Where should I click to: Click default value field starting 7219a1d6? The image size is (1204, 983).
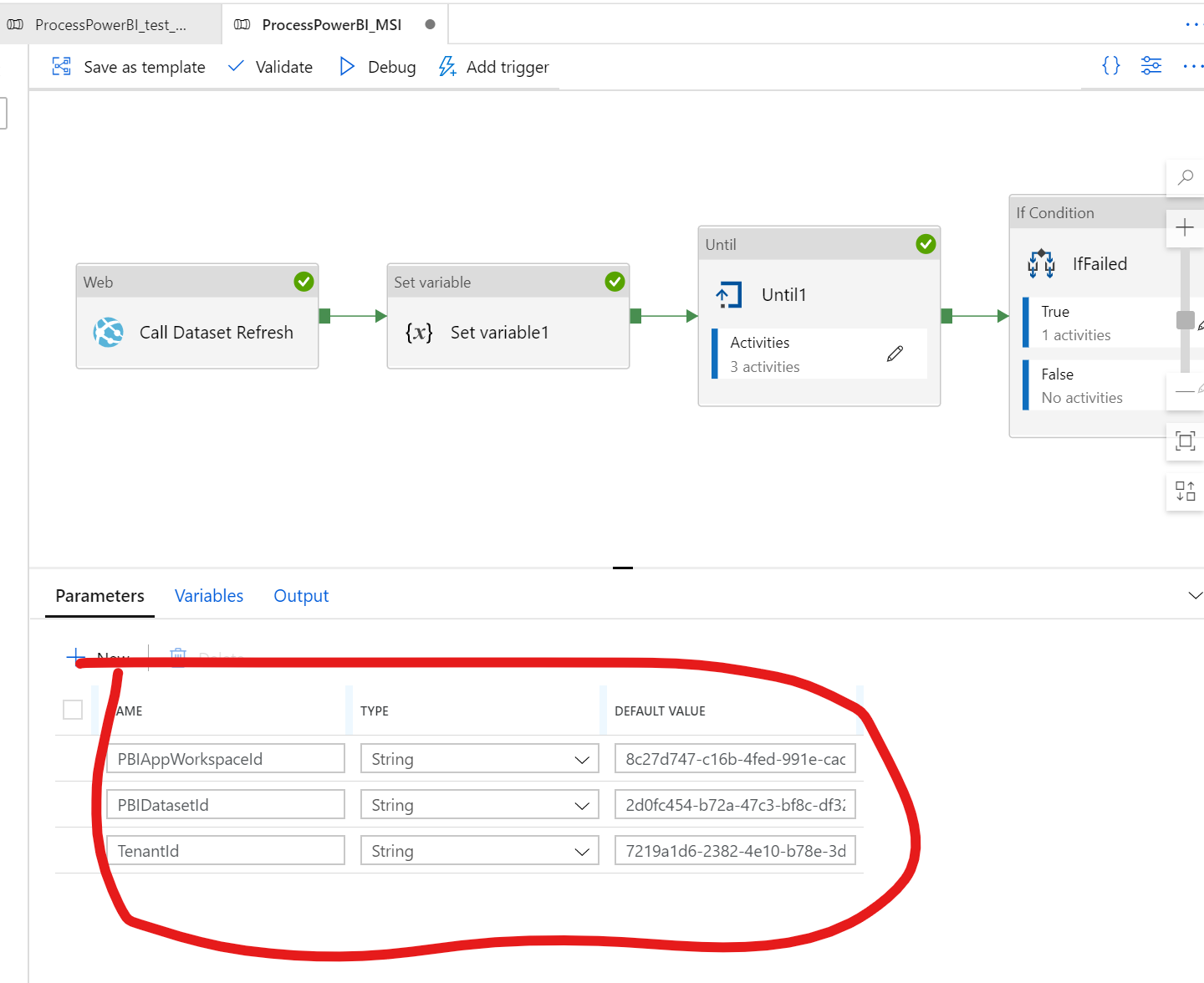click(x=735, y=850)
